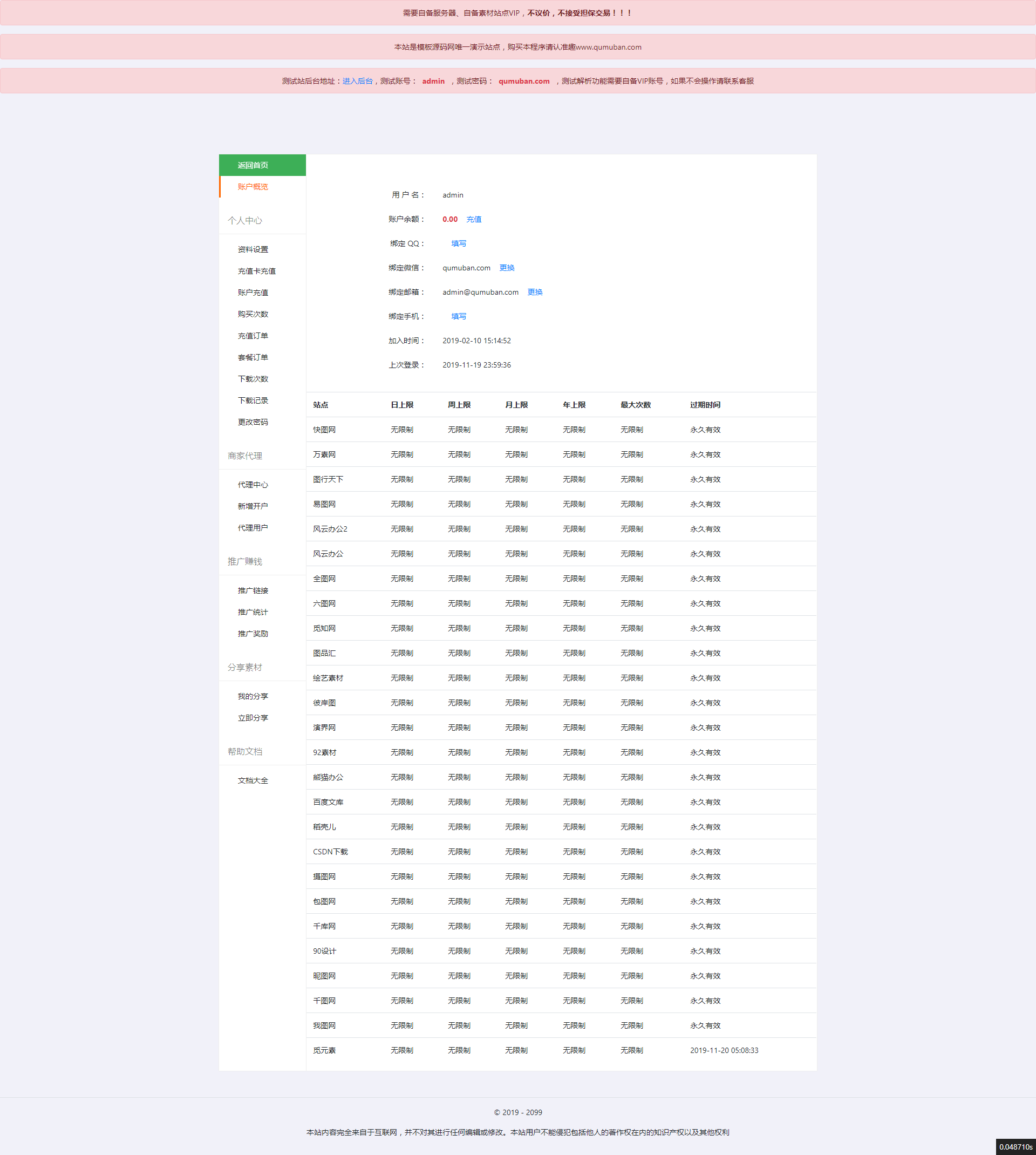
Task: View 充值订单 in the sidebar
Action: [253, 336]
